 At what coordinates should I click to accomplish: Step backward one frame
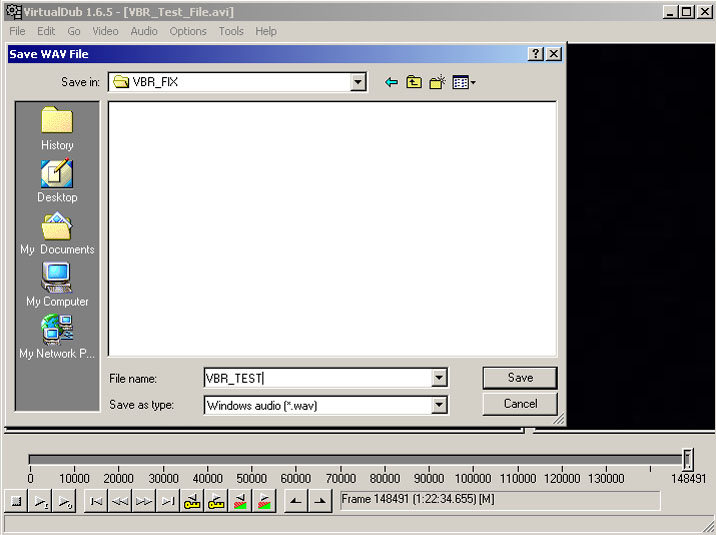[x=120, y=501]
